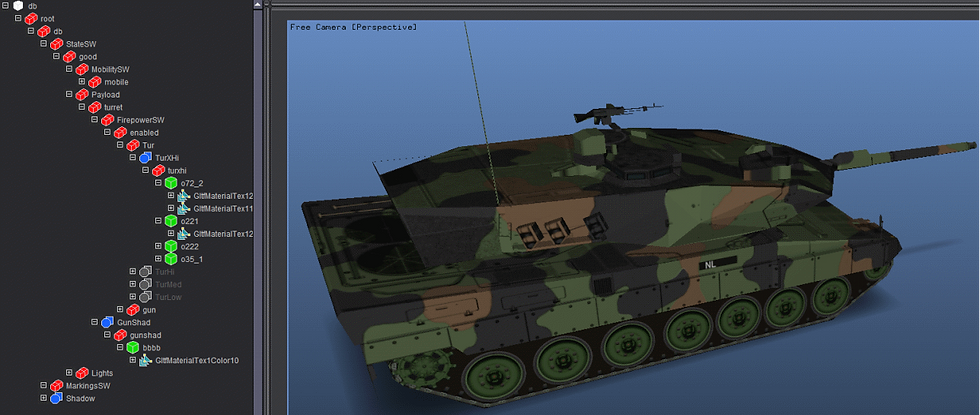Image resolution: width=980 pixels, height=415 pixels.
Task: Collapse the Payload branch
Action: [69, 94]
